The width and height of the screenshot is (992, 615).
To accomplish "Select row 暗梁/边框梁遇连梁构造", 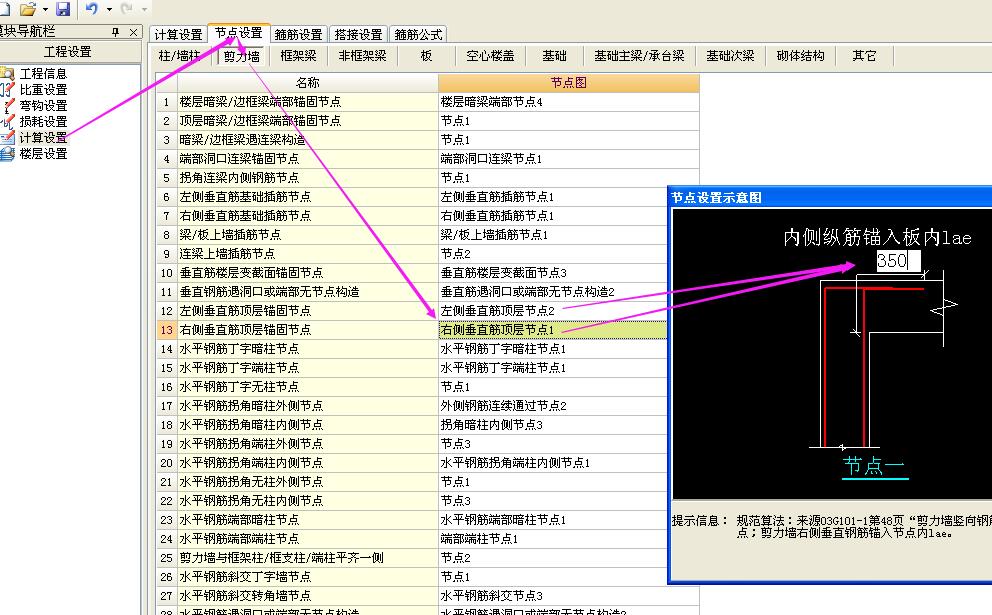I will click(307, 140).
